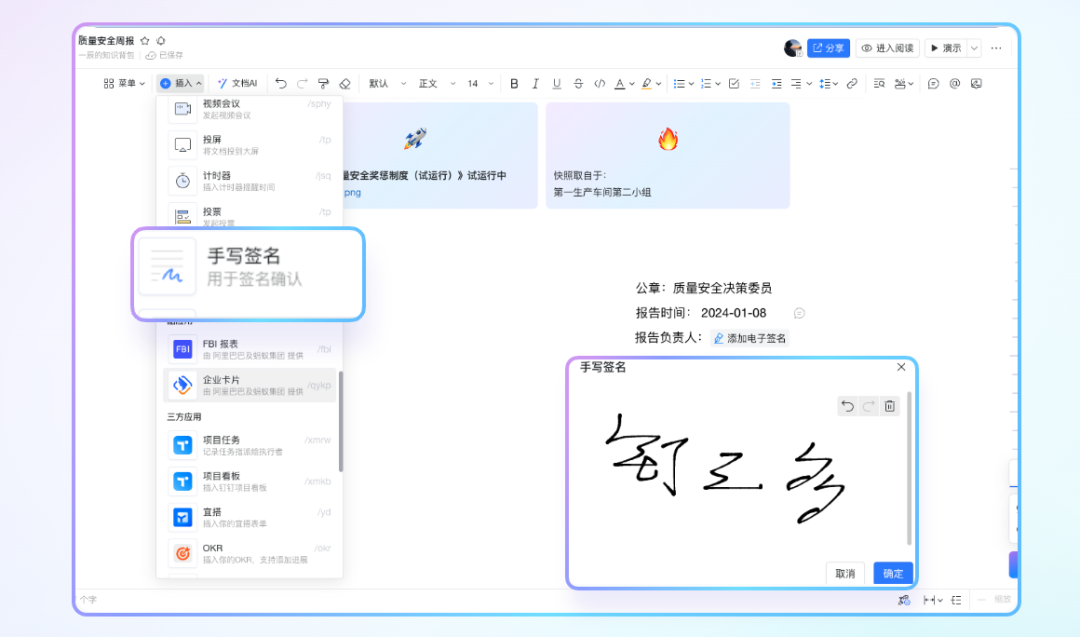
Task: Decrease the paragraph indent
Action: pos(755,83)
